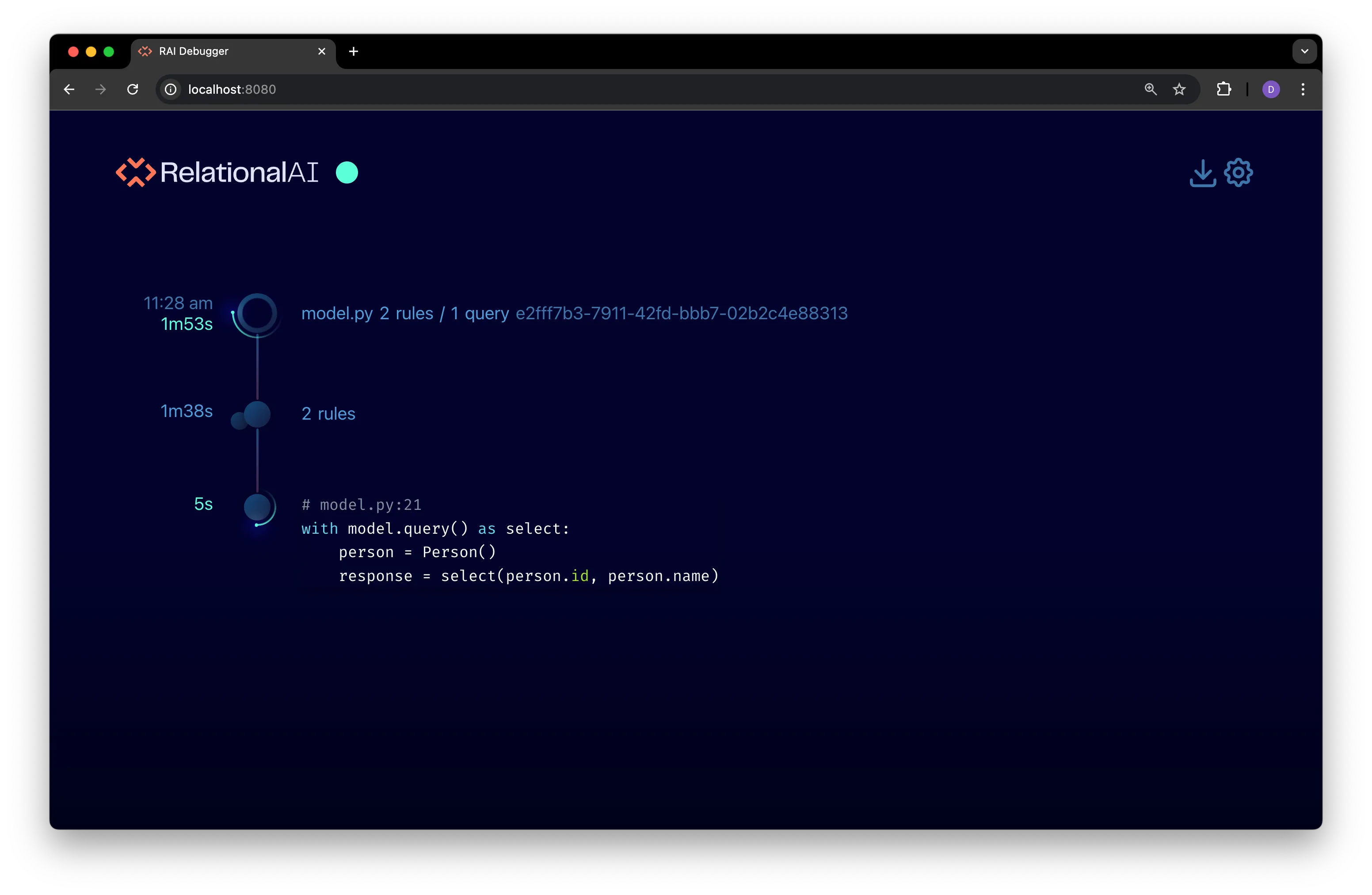Select the 2 rules timeline node

pos(257,415)
